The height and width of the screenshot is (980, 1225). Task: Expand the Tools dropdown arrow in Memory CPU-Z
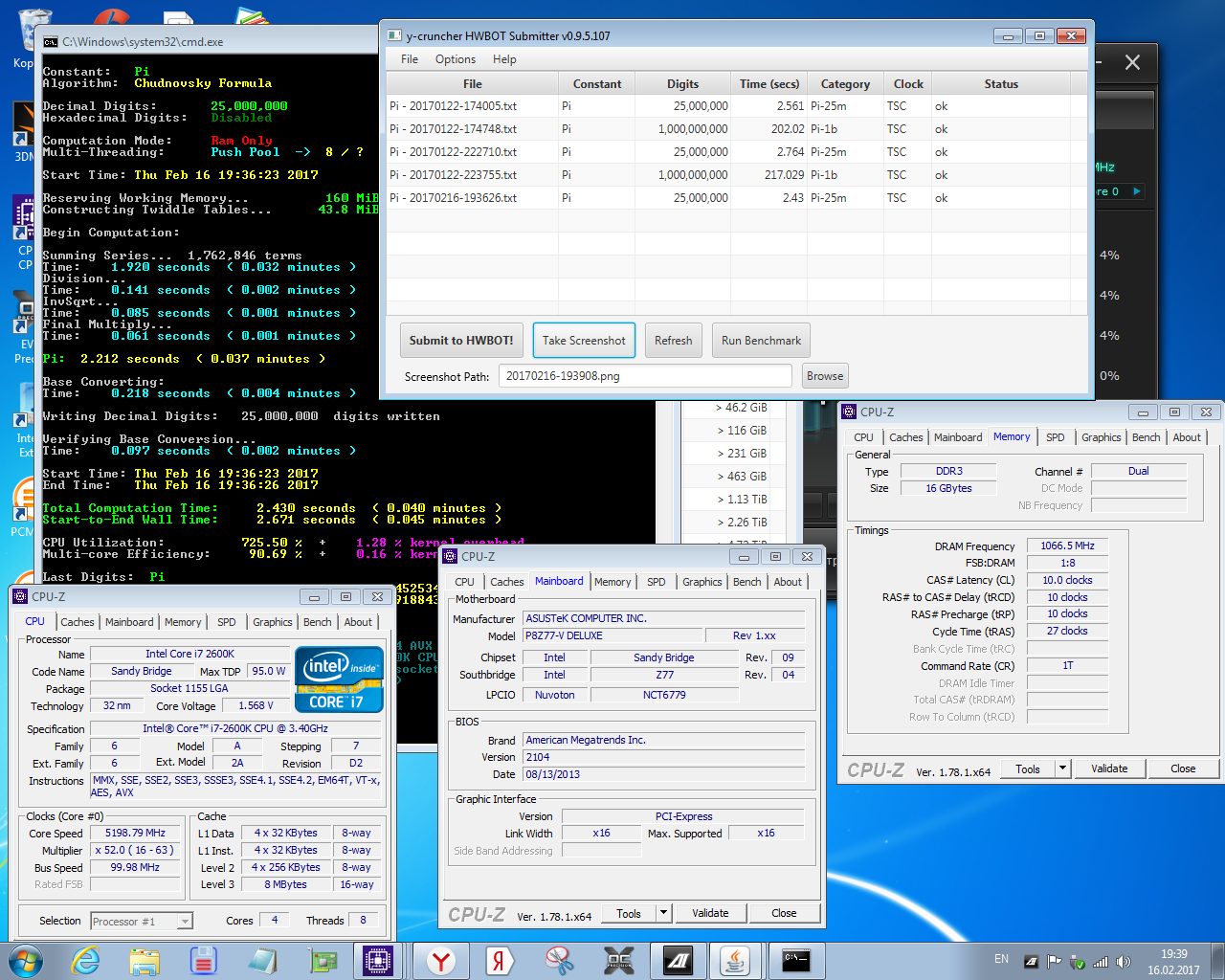click(x=1062, y=768)
